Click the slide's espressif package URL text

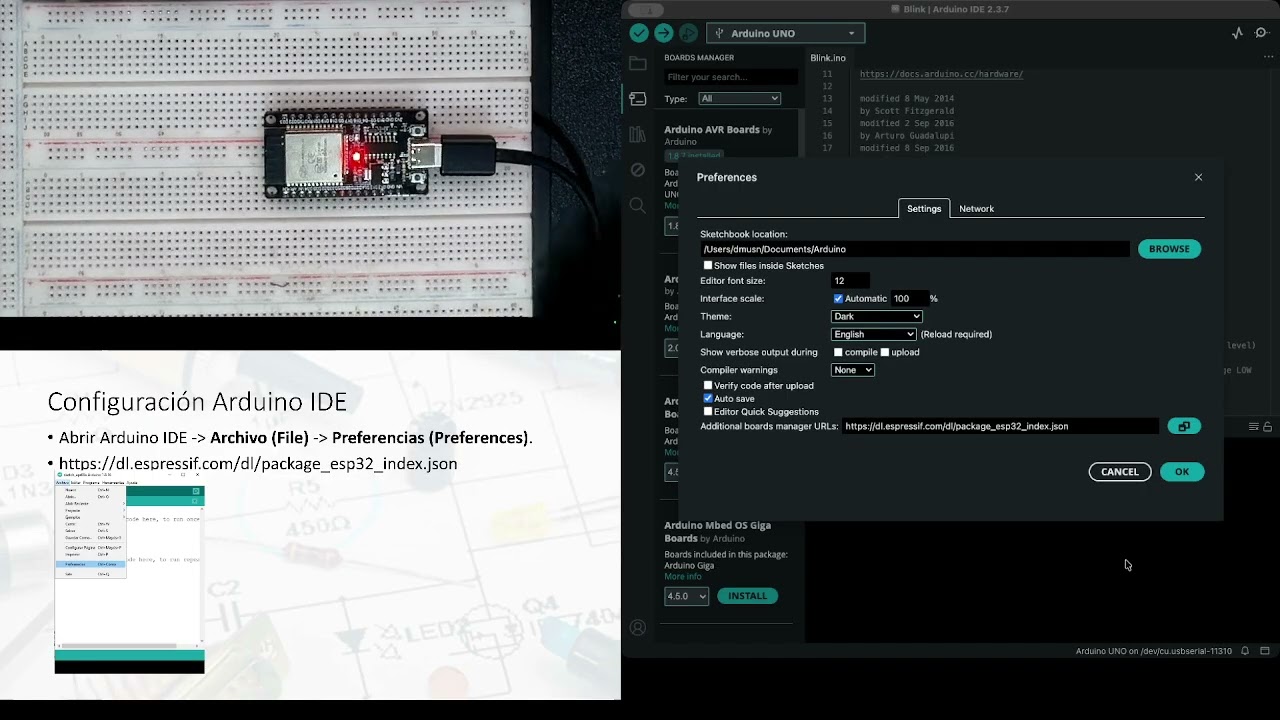click(x=258, y=464)
